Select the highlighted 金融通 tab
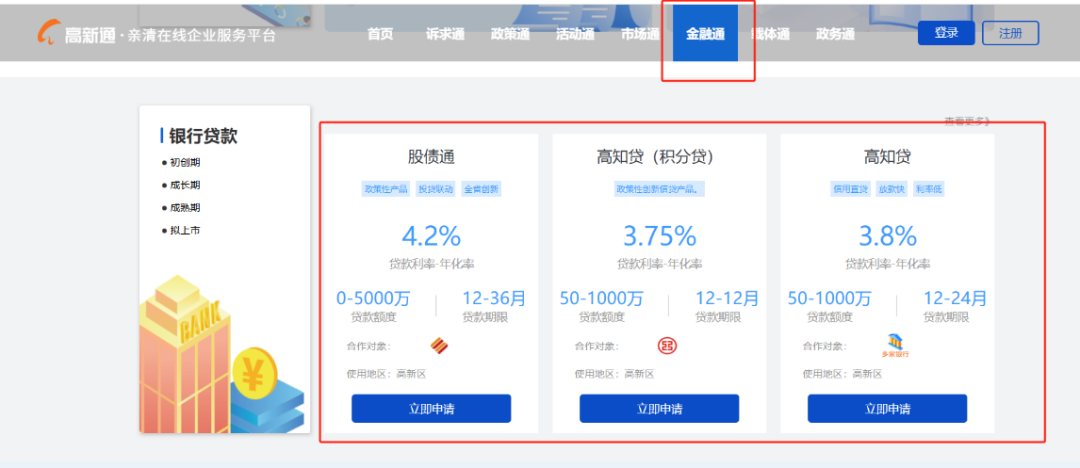The image size is (1080, 468). pyautogui.click(x=705, y=33)
